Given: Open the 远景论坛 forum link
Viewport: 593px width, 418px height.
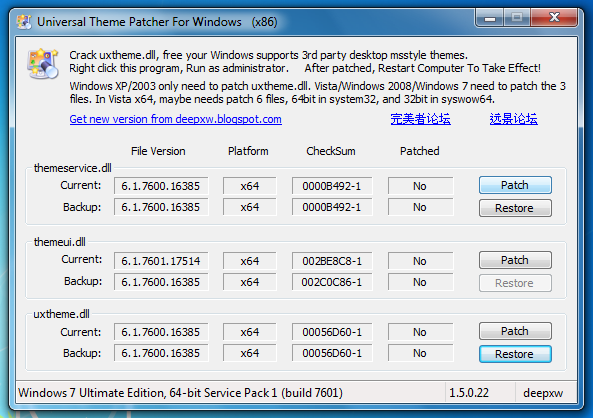Looking at the screenshot, I should click(513, 119).
